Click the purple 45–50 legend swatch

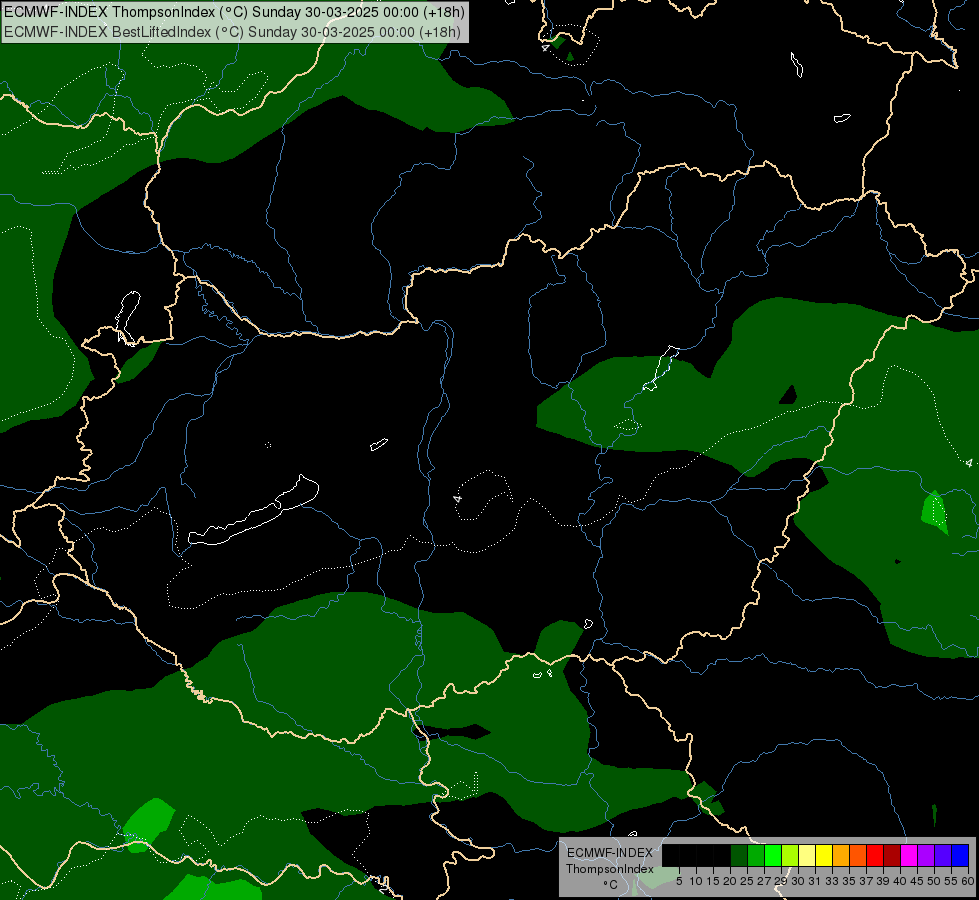(926, 855)
